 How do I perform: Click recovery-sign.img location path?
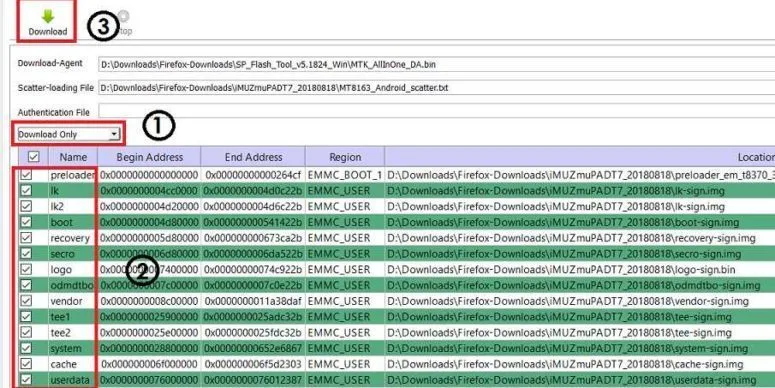(x=571, y=238)
